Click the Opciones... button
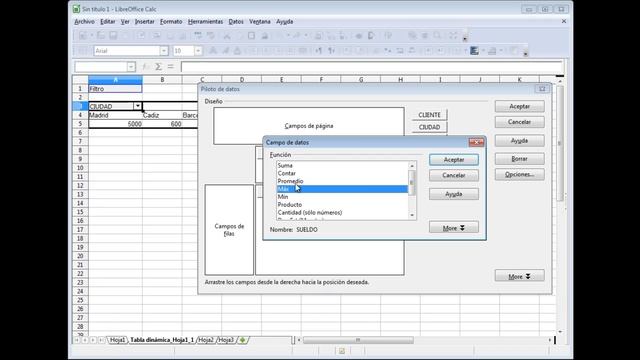Viewport: 640px width, 360px height. click(x=519, y=174)
